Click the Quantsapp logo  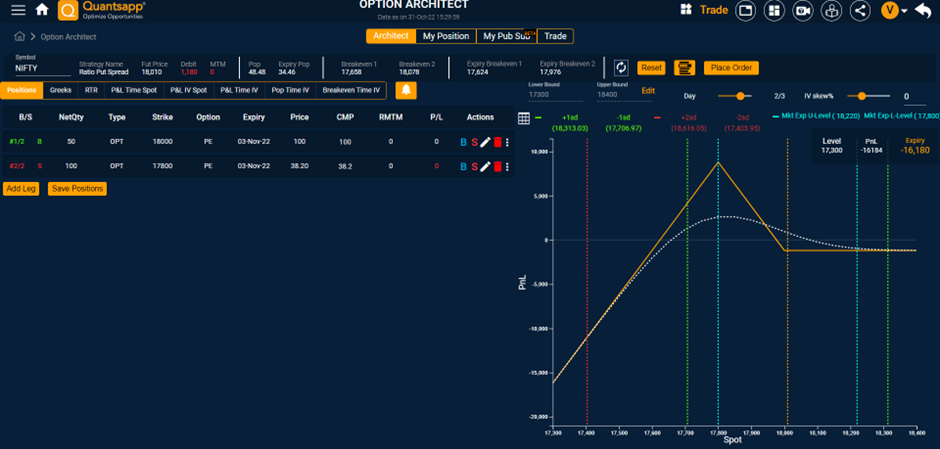(102, 10)
